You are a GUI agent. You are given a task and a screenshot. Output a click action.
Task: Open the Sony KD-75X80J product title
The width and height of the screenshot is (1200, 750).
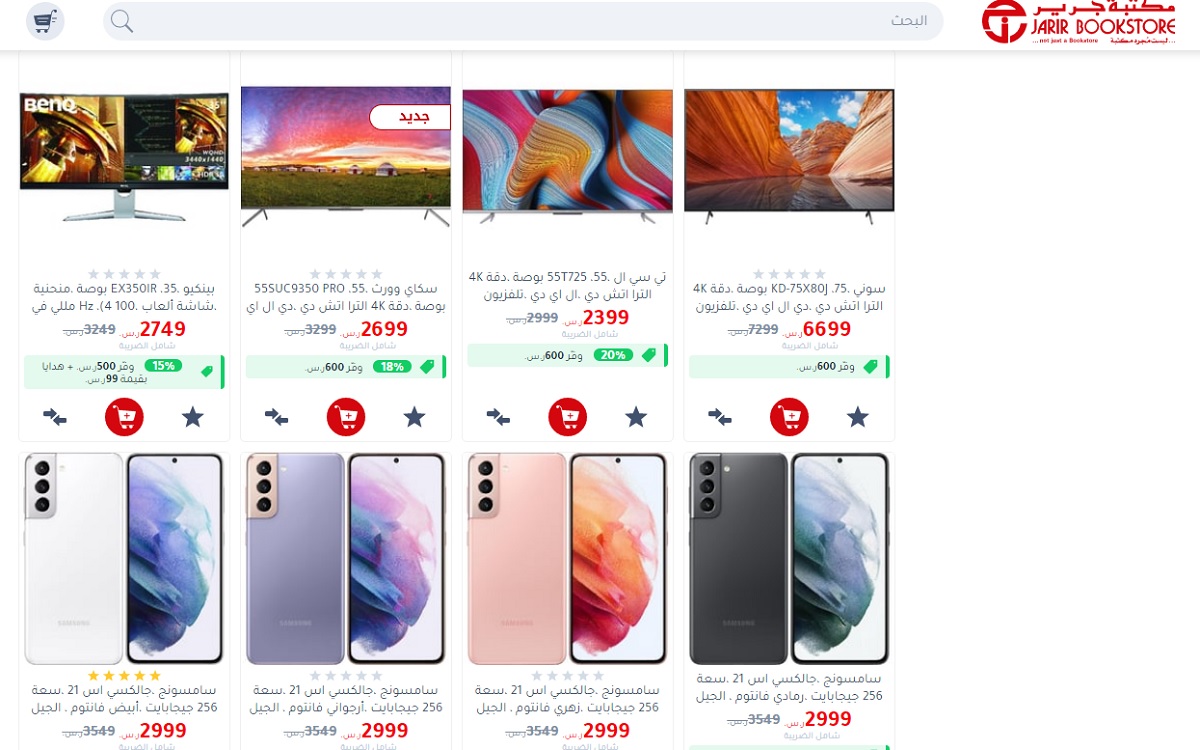pos(789,297)
